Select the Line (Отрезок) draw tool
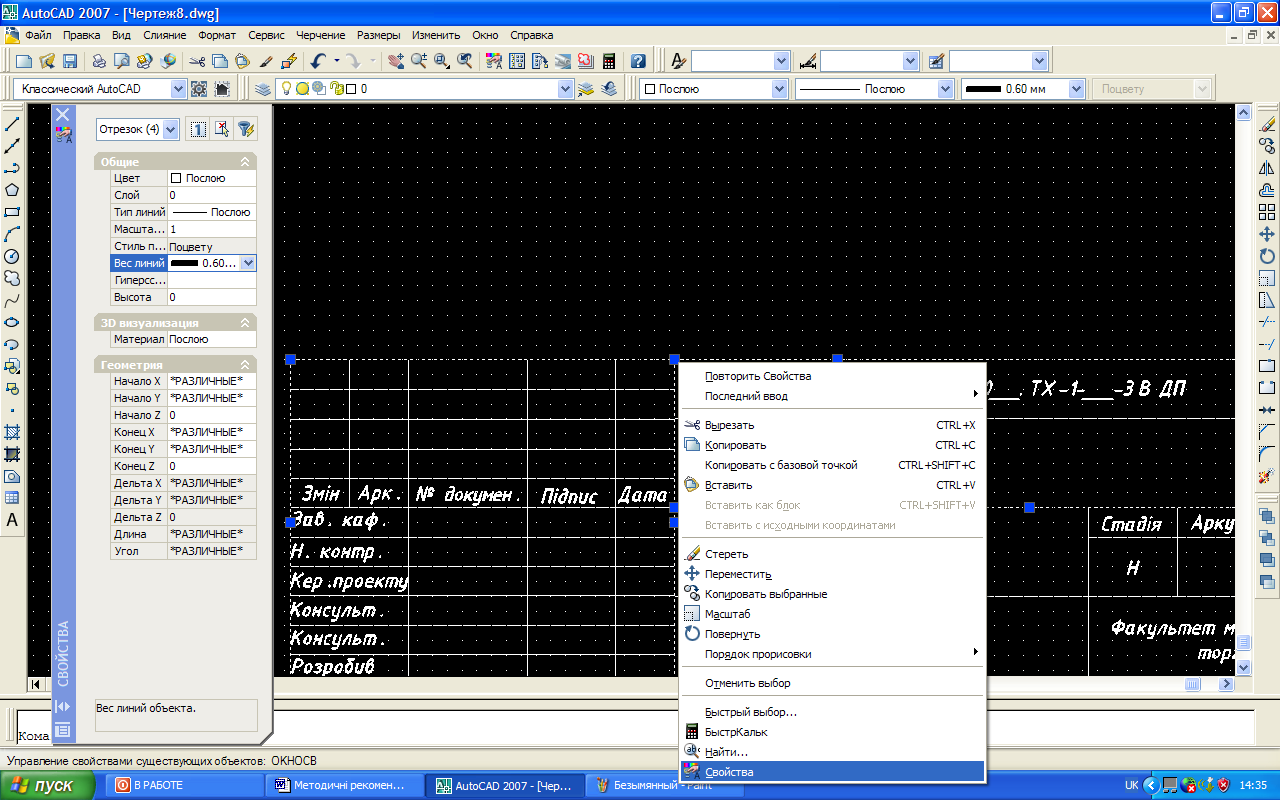1280x800 pixels. point(13,124)
